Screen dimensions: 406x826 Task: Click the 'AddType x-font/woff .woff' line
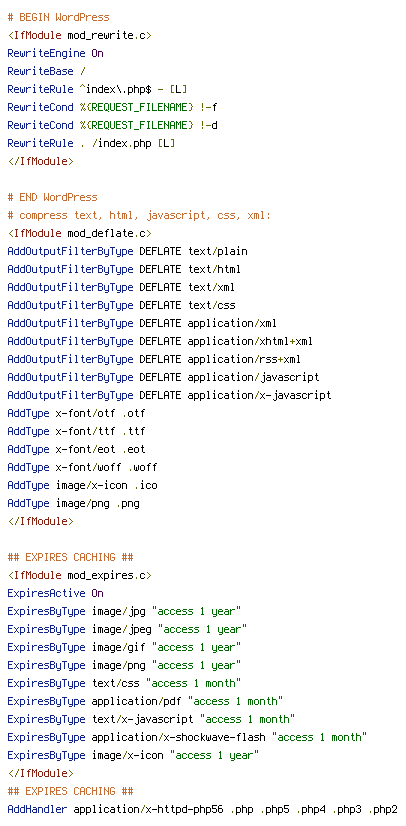tap(82, 467)
